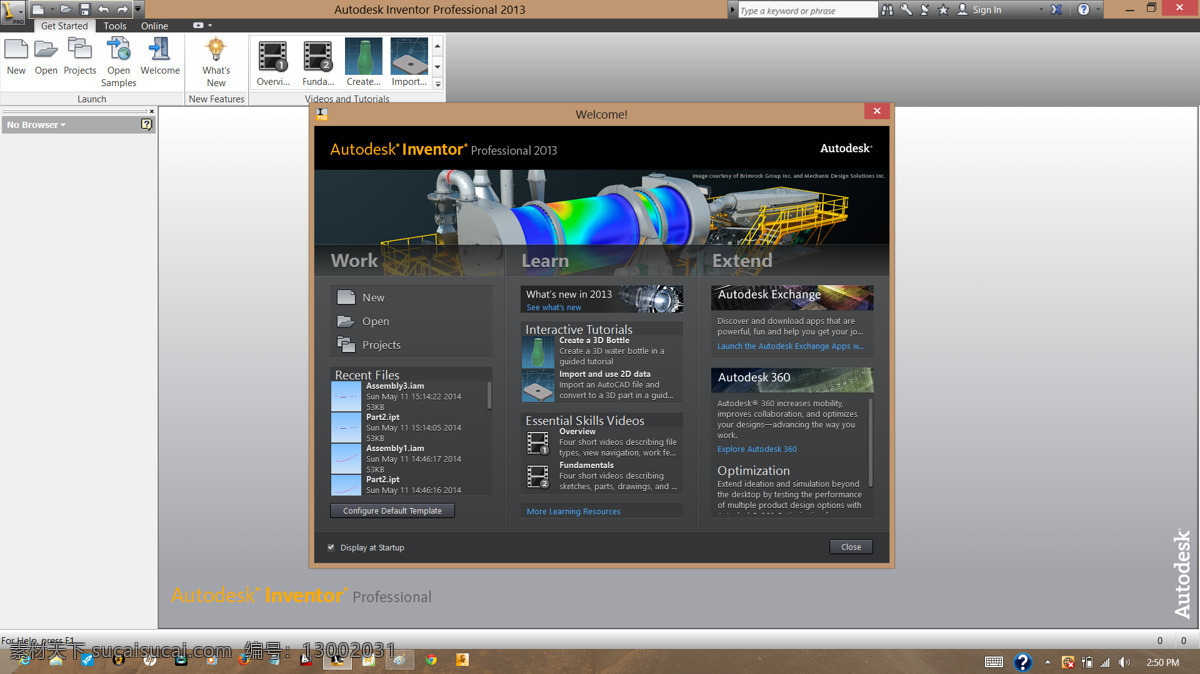Expand the quick access toolbar customize dropdown
The height and width of the screenshot is (674, 1200).
138,10
